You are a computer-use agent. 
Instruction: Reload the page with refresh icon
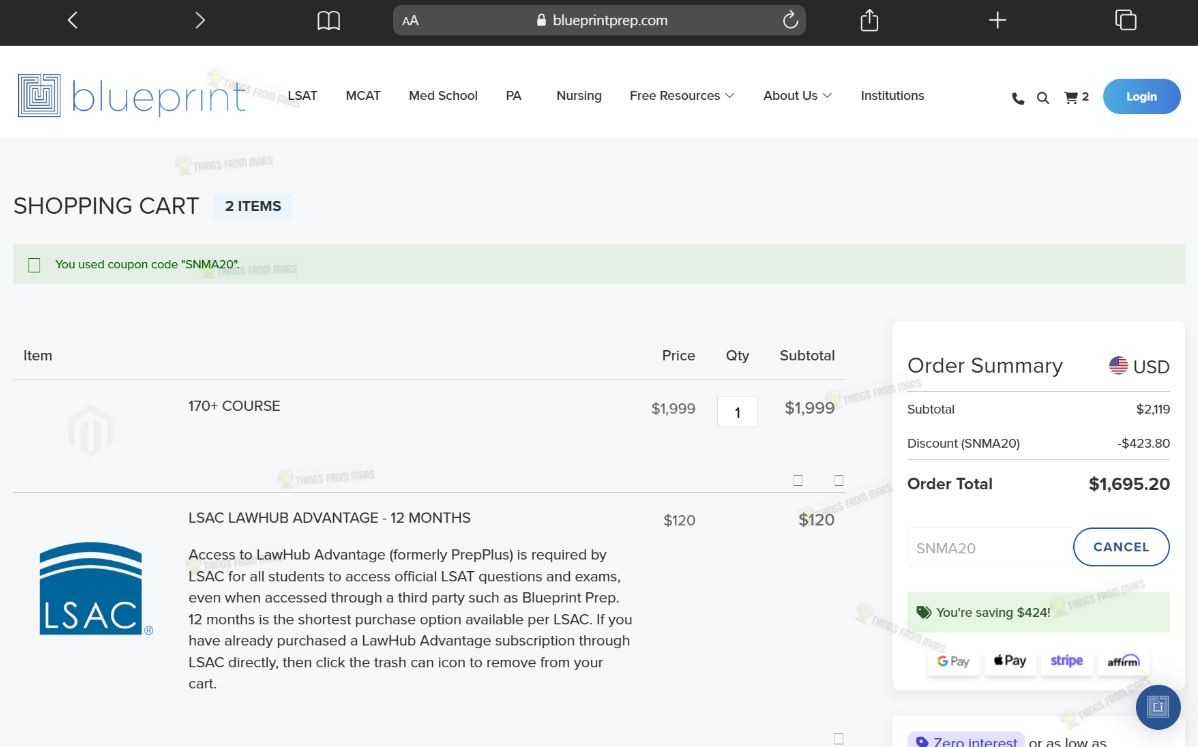pyautogui.click(x=790, y=20)
